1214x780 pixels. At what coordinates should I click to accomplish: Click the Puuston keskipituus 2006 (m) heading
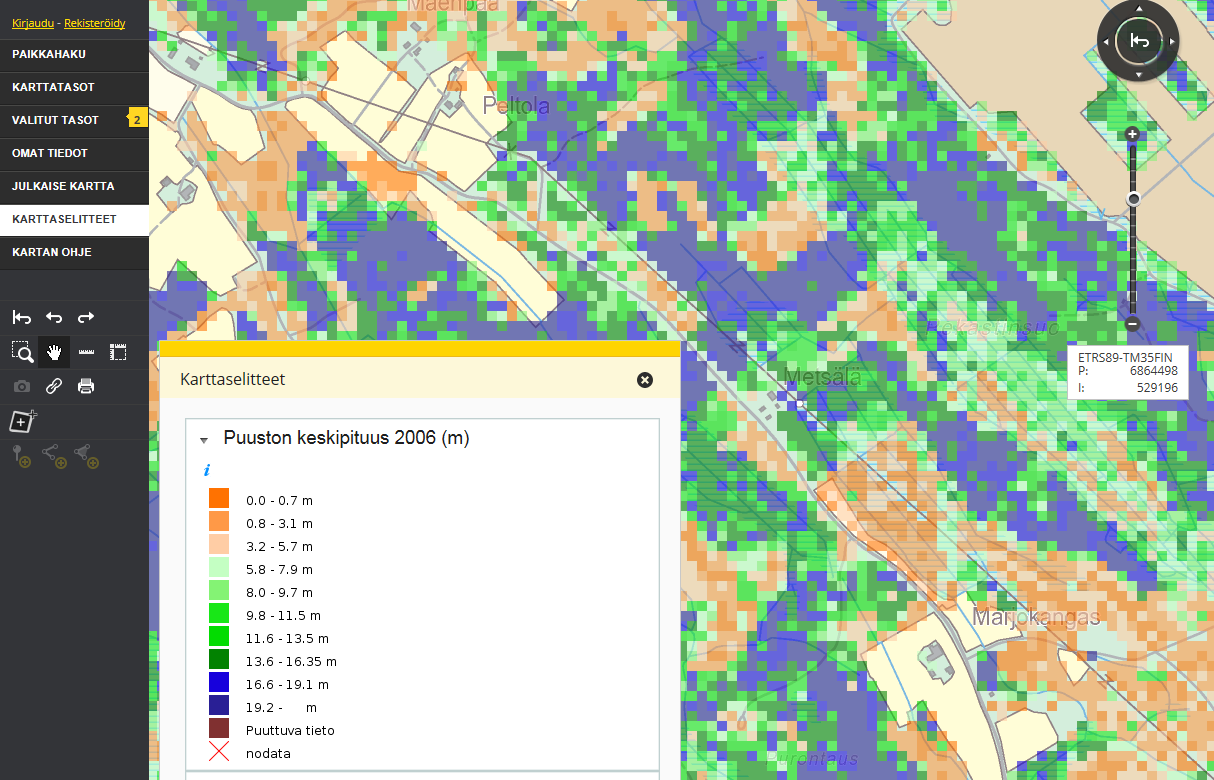346,438
